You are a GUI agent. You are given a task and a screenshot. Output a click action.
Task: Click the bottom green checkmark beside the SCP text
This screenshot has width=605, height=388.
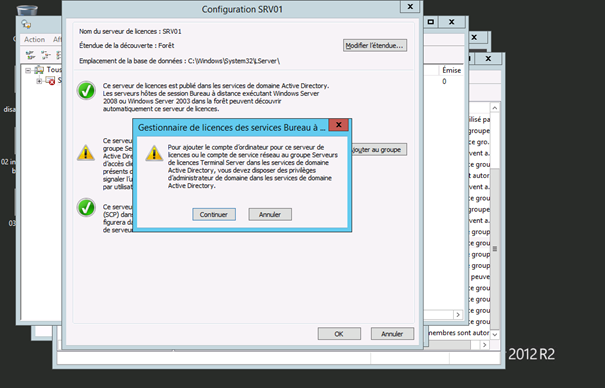coord(86,207)
